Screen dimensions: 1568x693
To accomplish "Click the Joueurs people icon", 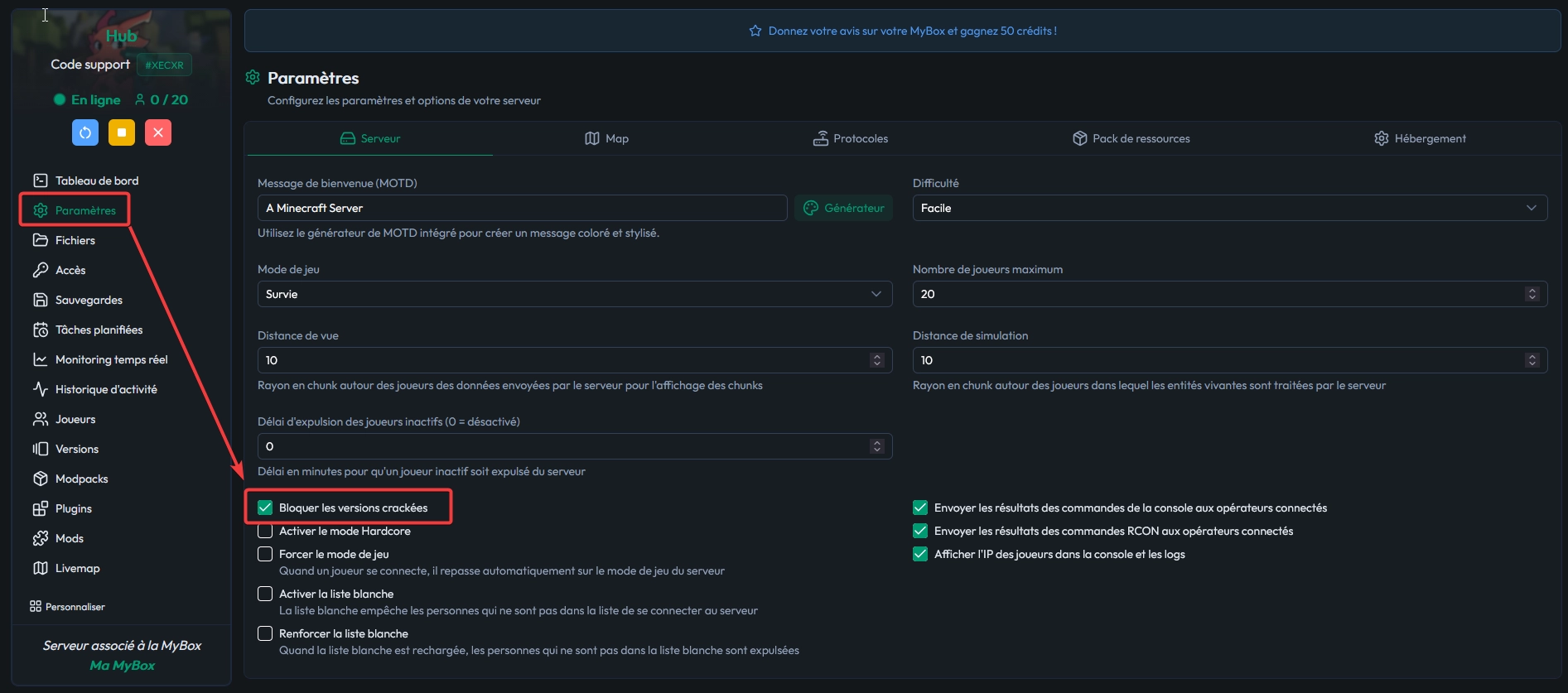I will click(x=40, y=419).
